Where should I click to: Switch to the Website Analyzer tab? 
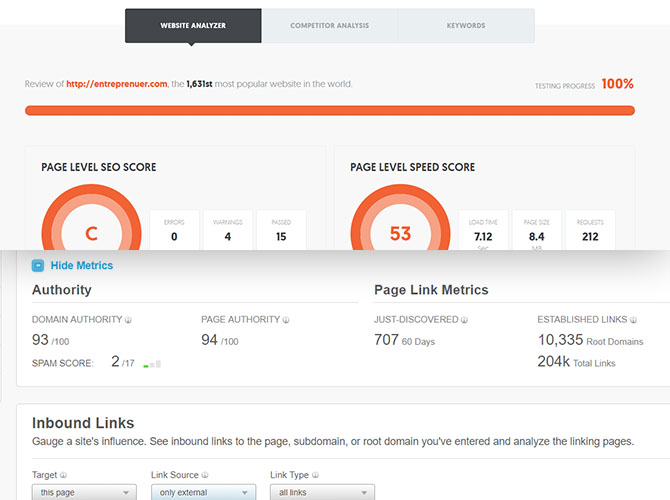(x=193, y=26)
